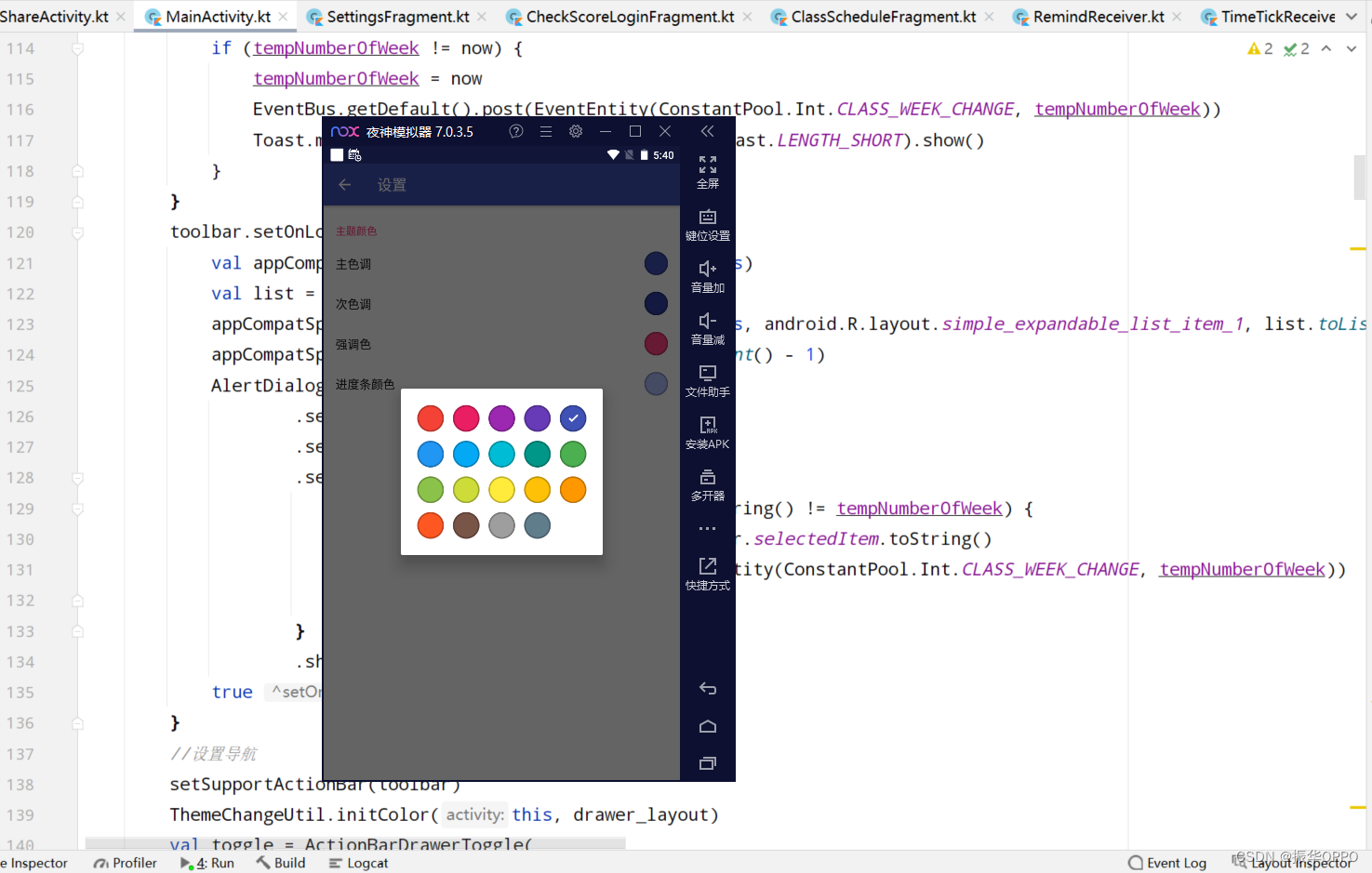Click tempNumberOfWeek on line 115
The width and height of the screenshot is (1372, 873).
tap(336, 79)
